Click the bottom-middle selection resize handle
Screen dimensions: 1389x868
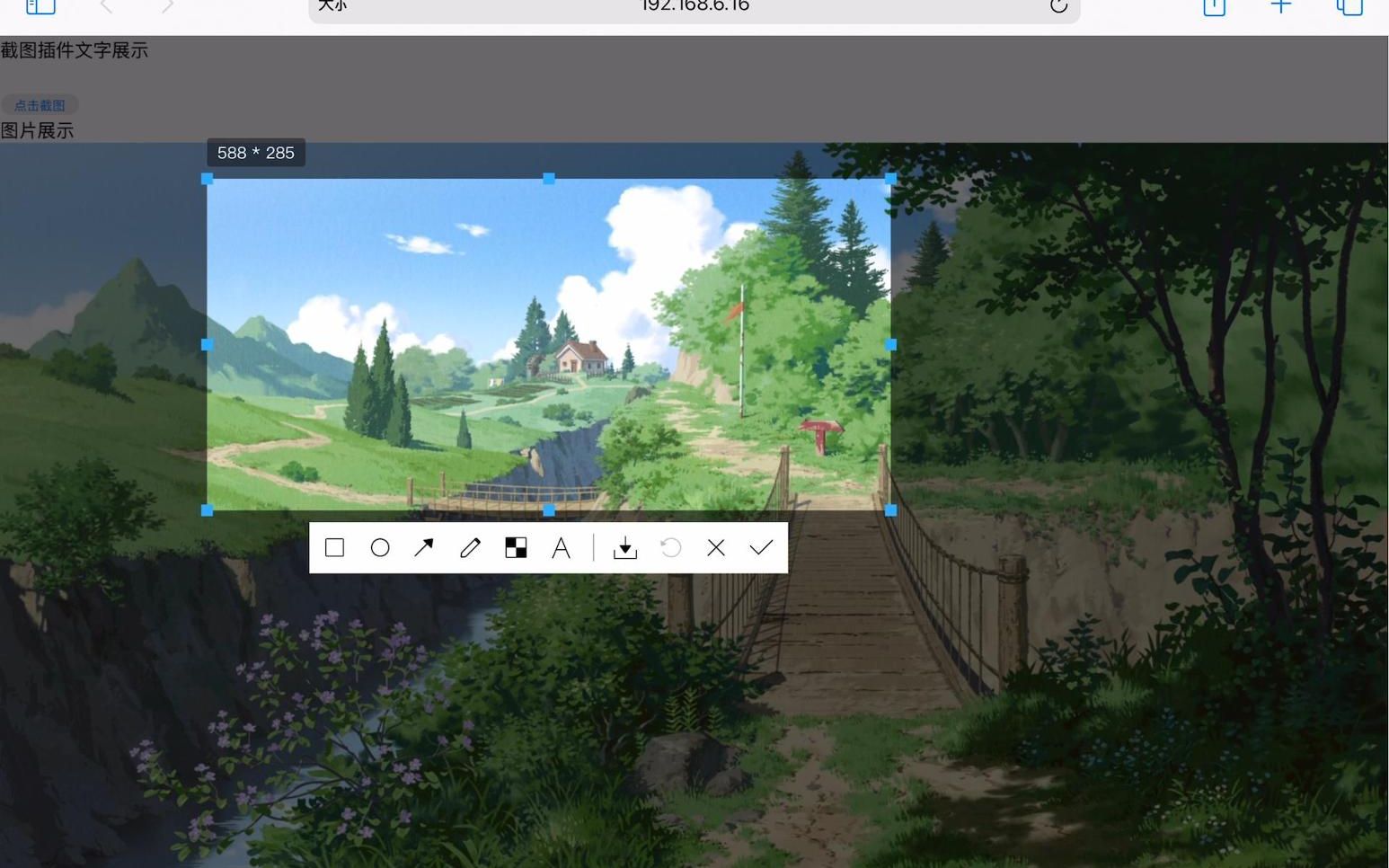click(x=549, y=510)
